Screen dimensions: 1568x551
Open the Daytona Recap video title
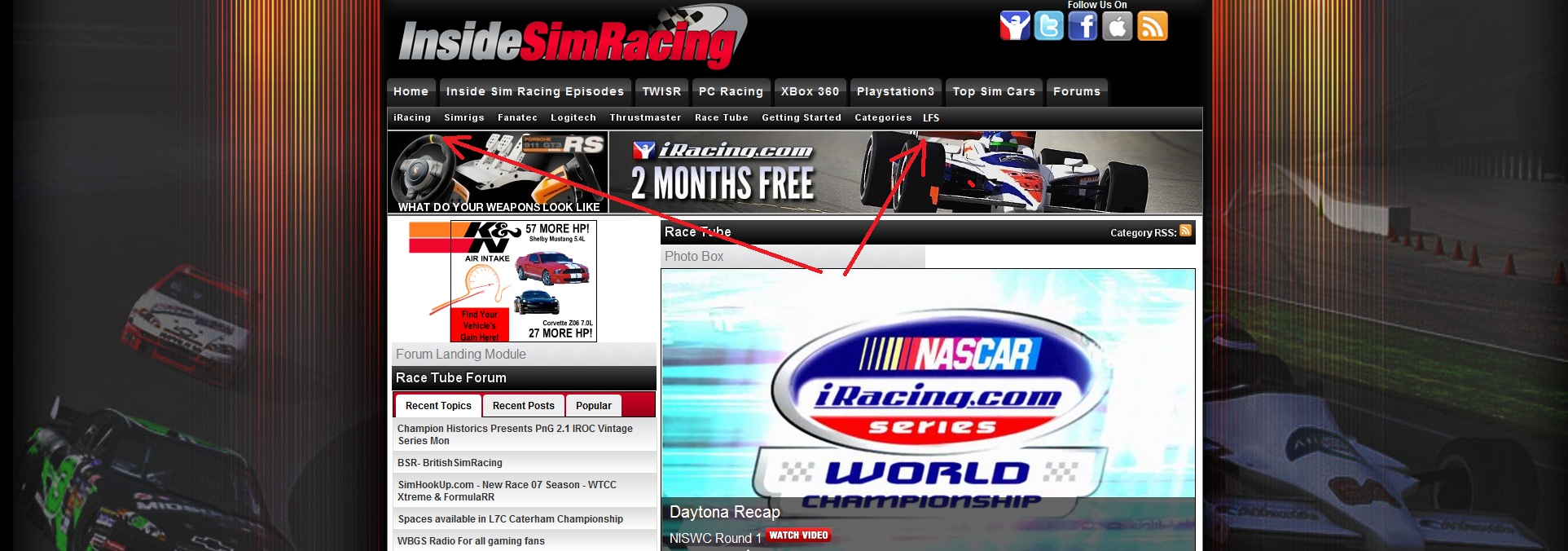click(x=725, y=512)
